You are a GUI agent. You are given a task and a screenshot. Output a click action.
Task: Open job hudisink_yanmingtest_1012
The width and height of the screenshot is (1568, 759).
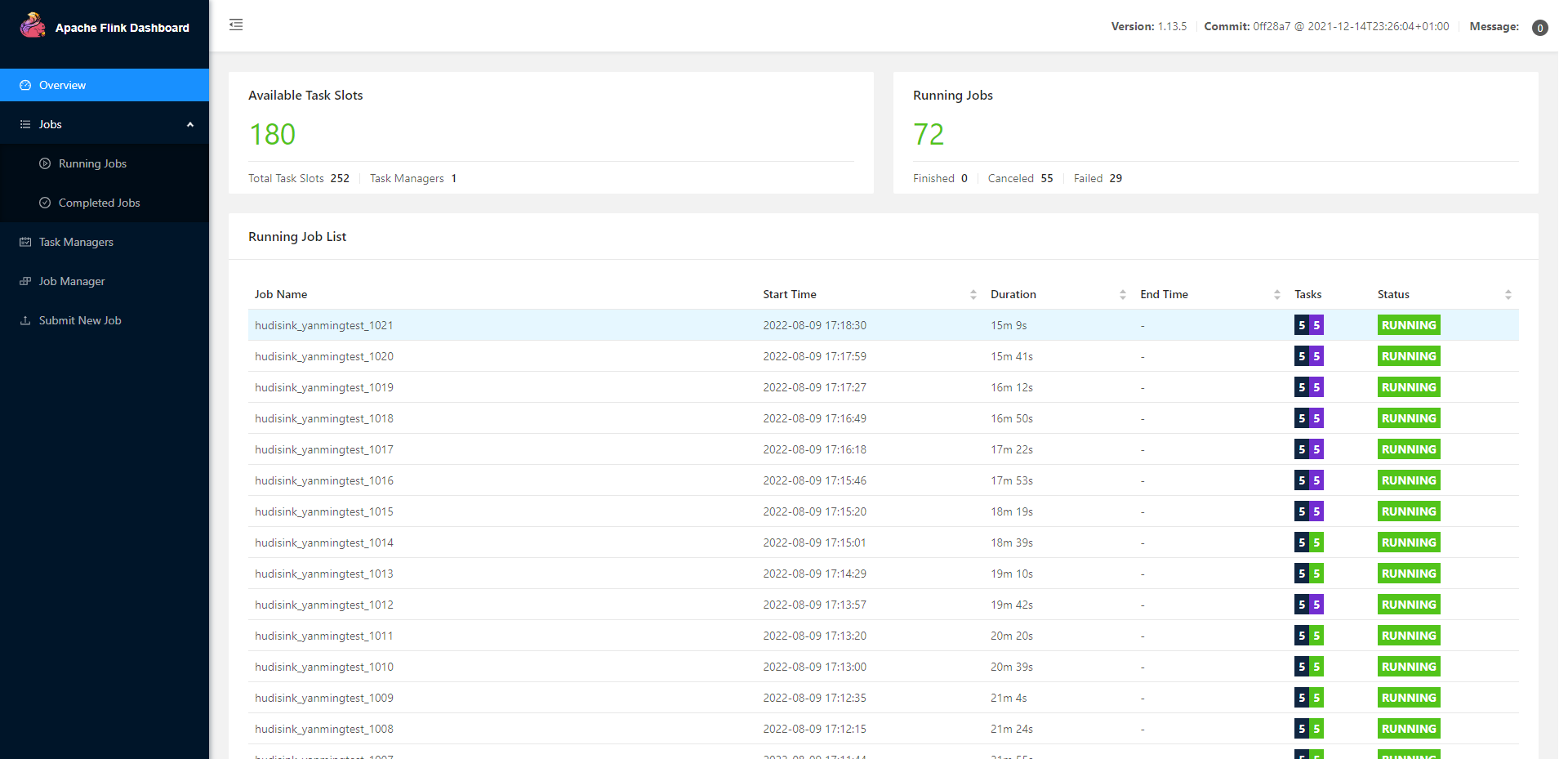(x=323, y=605)
